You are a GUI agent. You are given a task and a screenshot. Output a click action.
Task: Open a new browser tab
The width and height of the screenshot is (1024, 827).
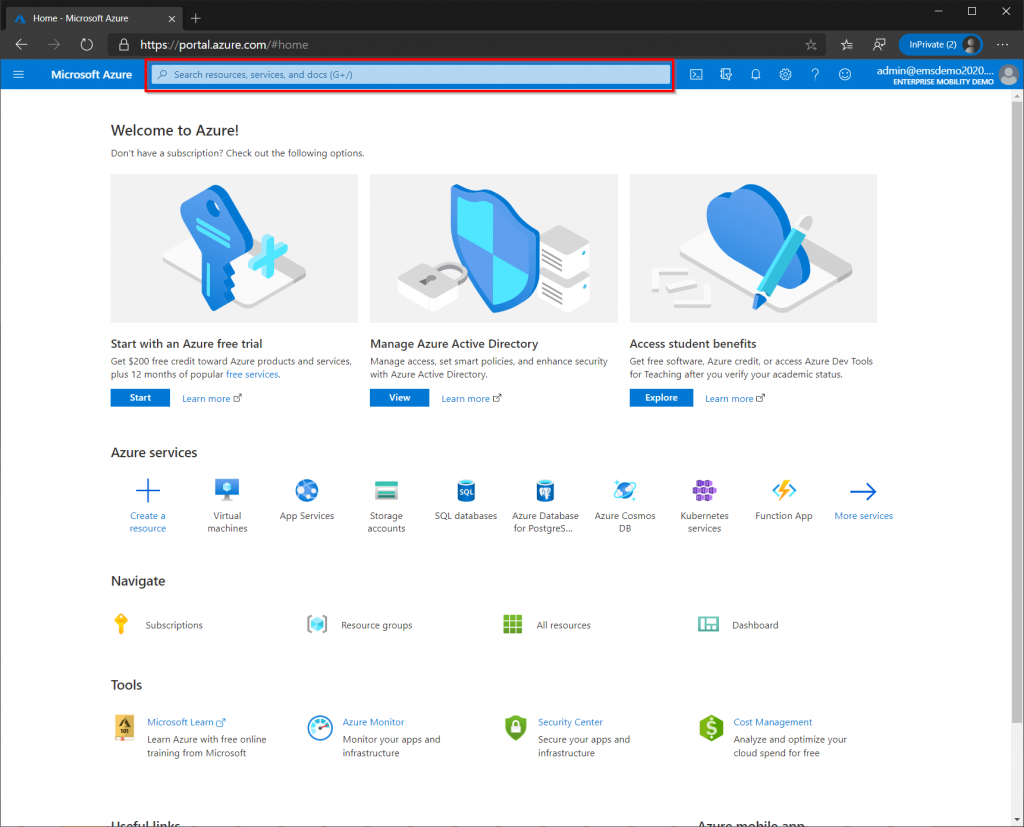click(x=195, y=18)
